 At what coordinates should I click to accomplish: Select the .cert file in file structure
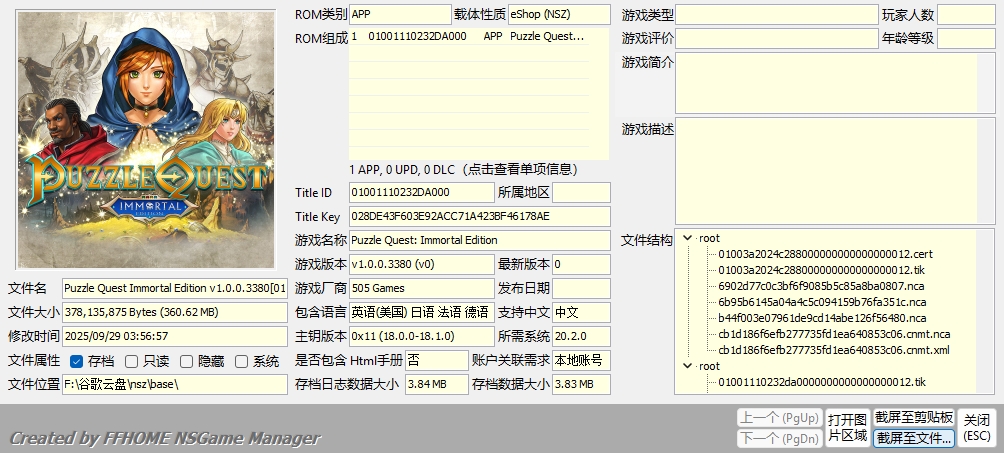click(825, 254)
